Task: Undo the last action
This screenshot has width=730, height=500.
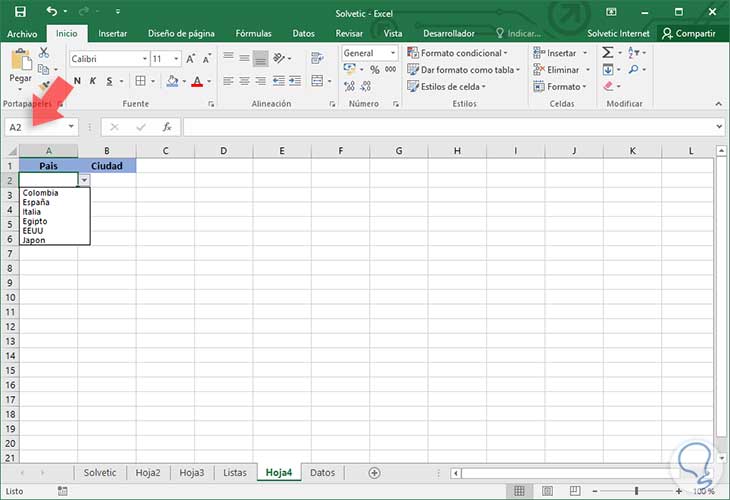Action: point(52,11)
